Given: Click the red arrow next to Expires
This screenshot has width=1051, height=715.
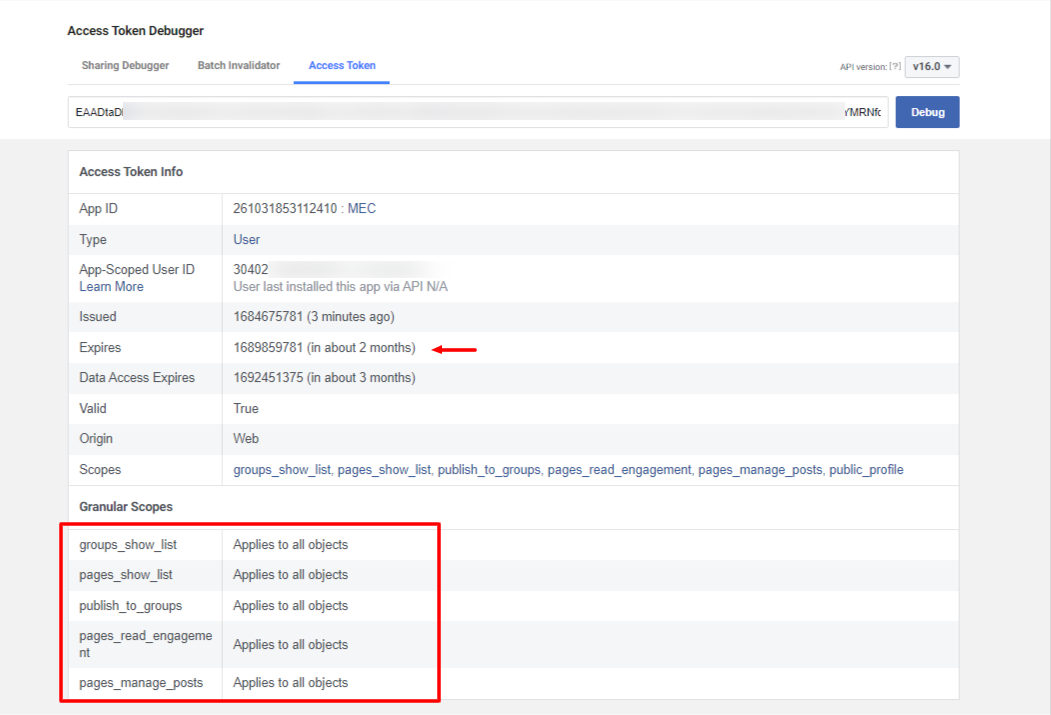Looking at the screenshot, I should 454,349.
